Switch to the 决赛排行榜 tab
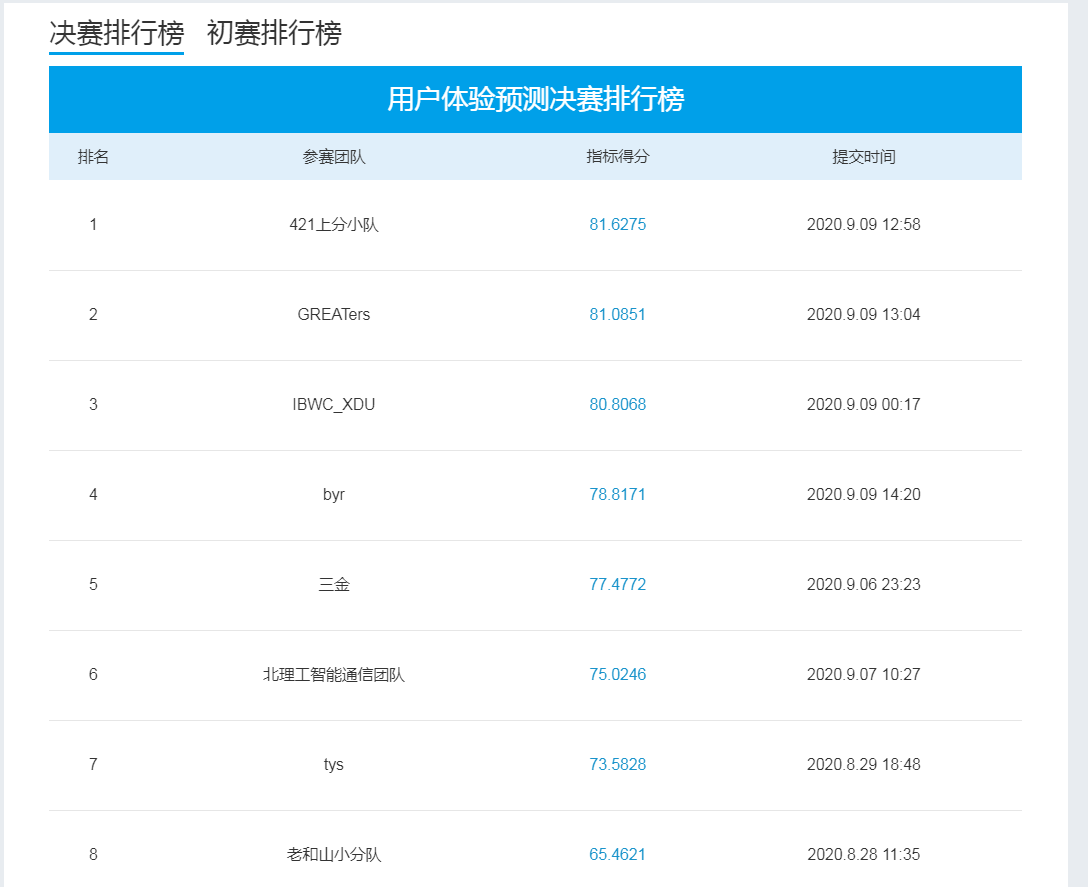The width and height of the screenshot is (1088, 887). click(116, 33)
